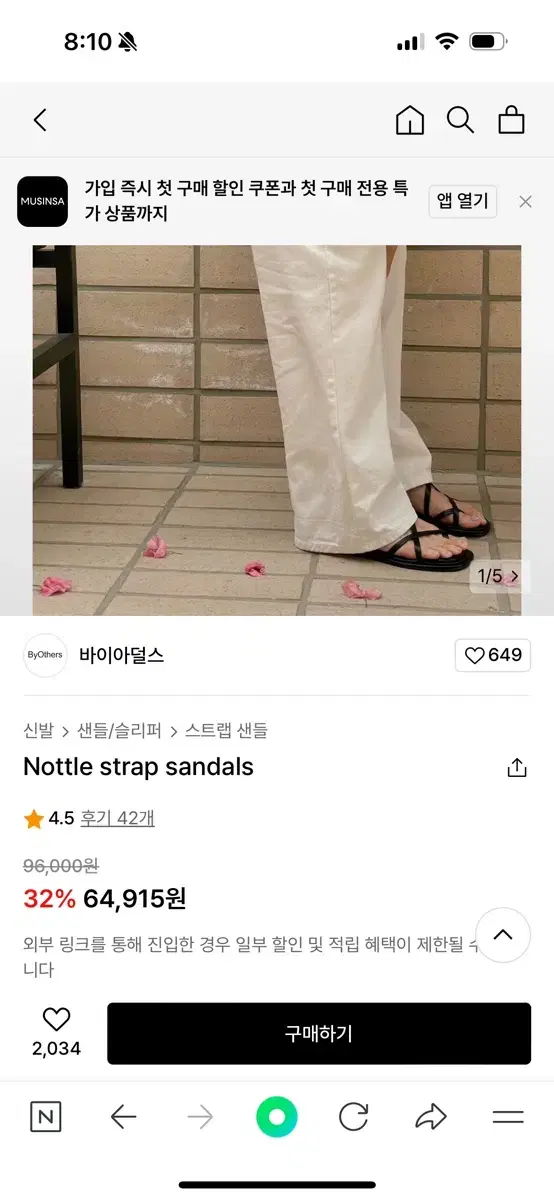Tap the search magnifier icon
The height and width of the screenshot is (1200, 554).
click(x=460, y=120)
